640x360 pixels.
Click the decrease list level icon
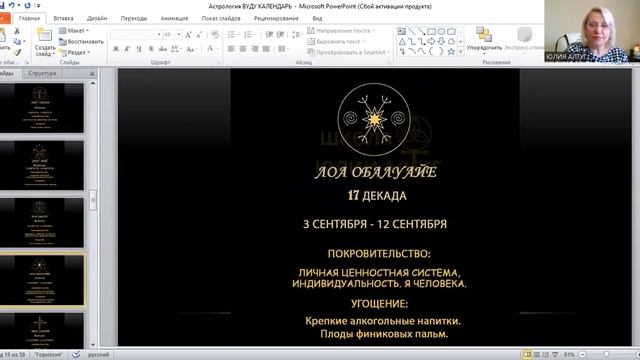pyautogui.click(x=269, y=35)
